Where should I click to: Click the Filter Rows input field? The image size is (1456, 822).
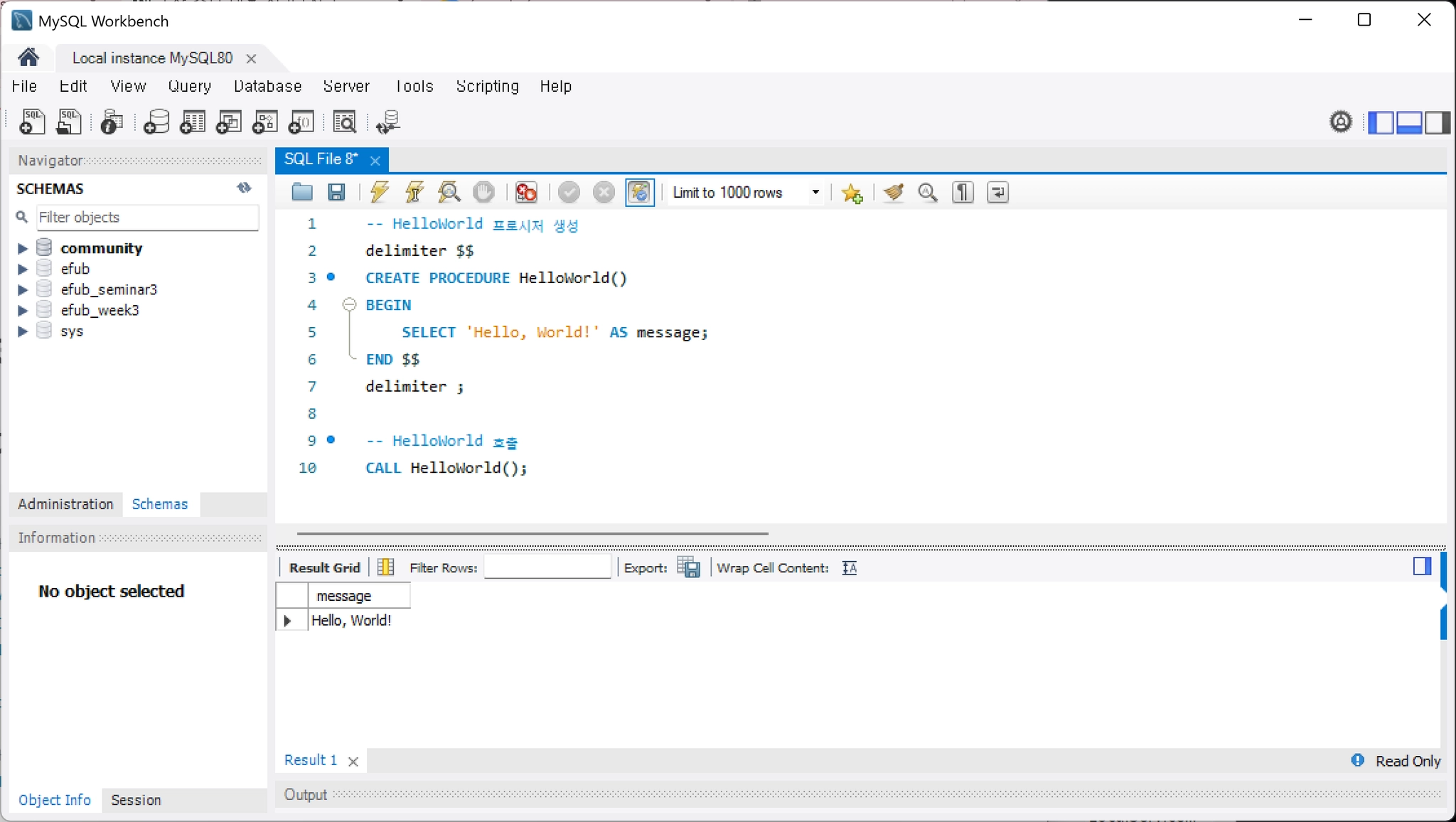coord(547,567)
